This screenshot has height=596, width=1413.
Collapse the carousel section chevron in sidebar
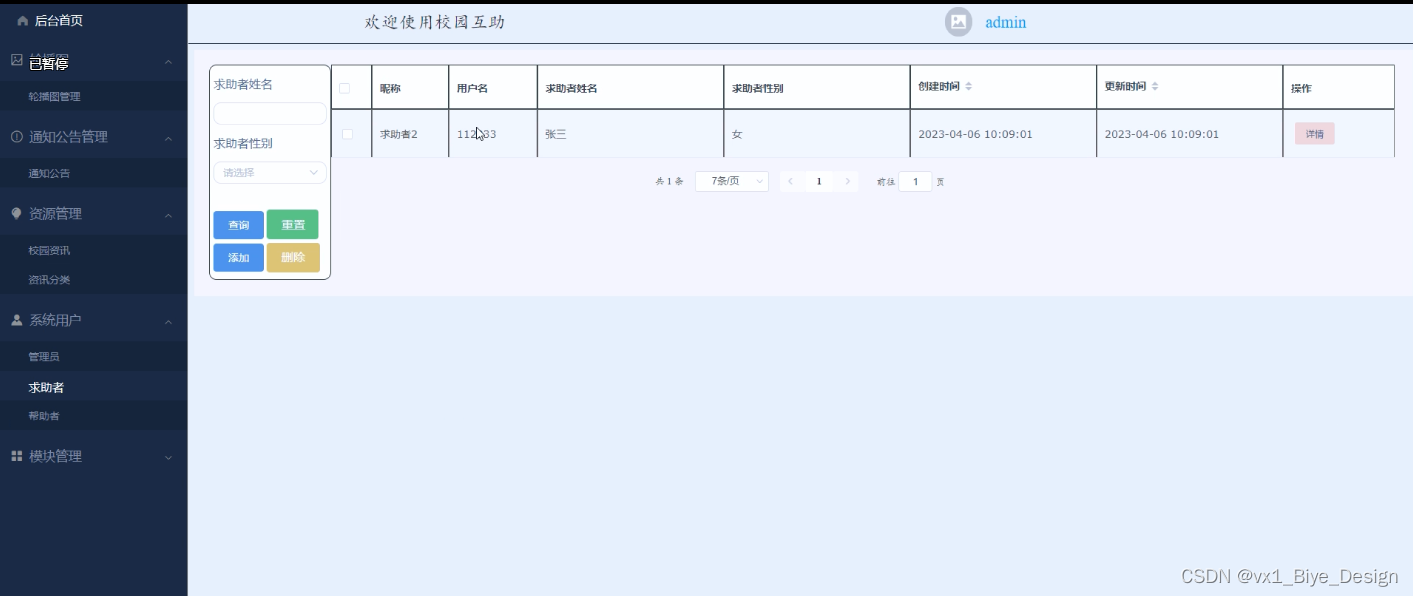tap(168, 62)
